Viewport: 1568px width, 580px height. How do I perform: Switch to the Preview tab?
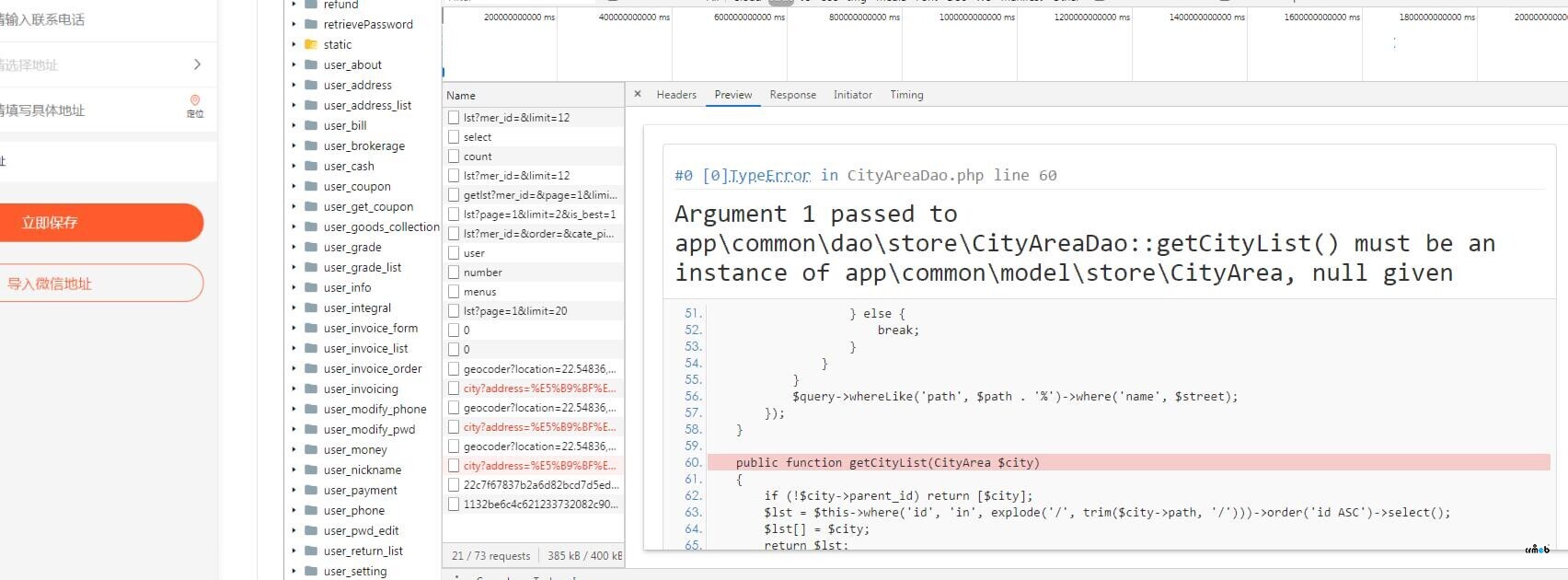coord(733,95)
